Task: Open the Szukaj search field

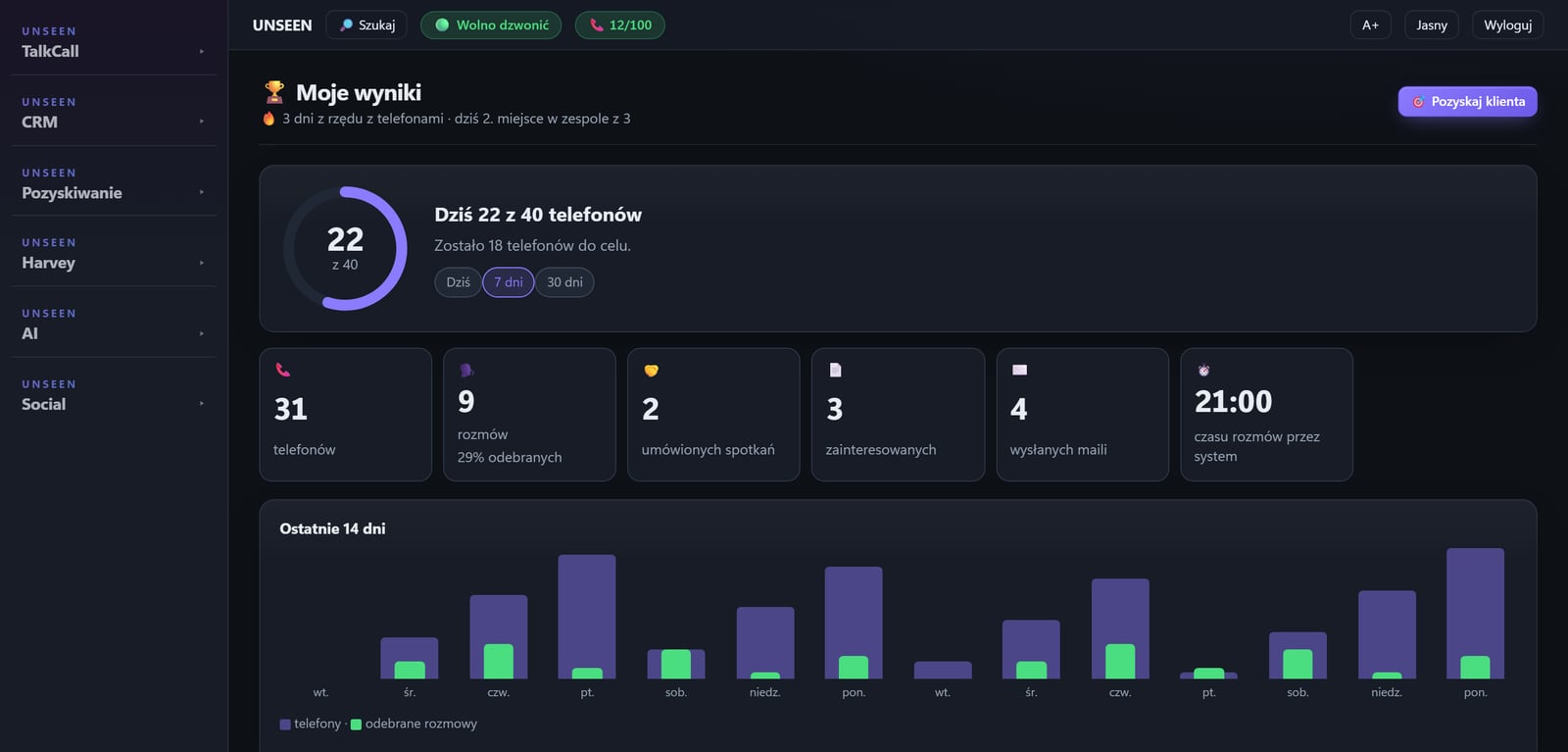Action: (x=367, y=25)
